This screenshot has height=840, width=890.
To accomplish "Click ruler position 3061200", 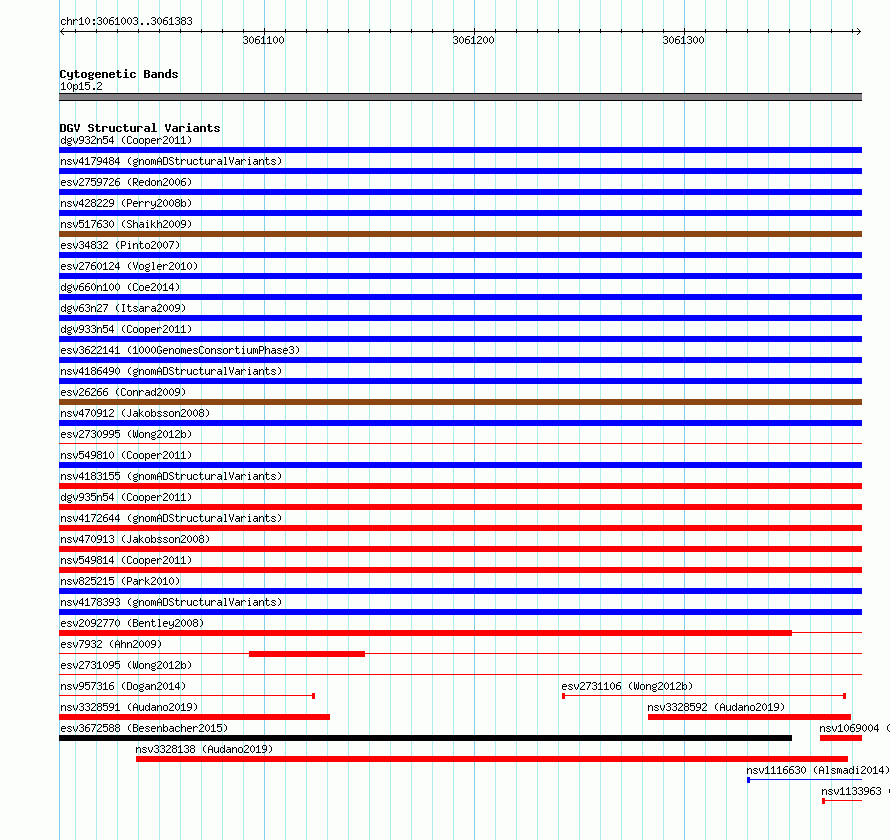I will pyautogui.click(x=473, y=40).
